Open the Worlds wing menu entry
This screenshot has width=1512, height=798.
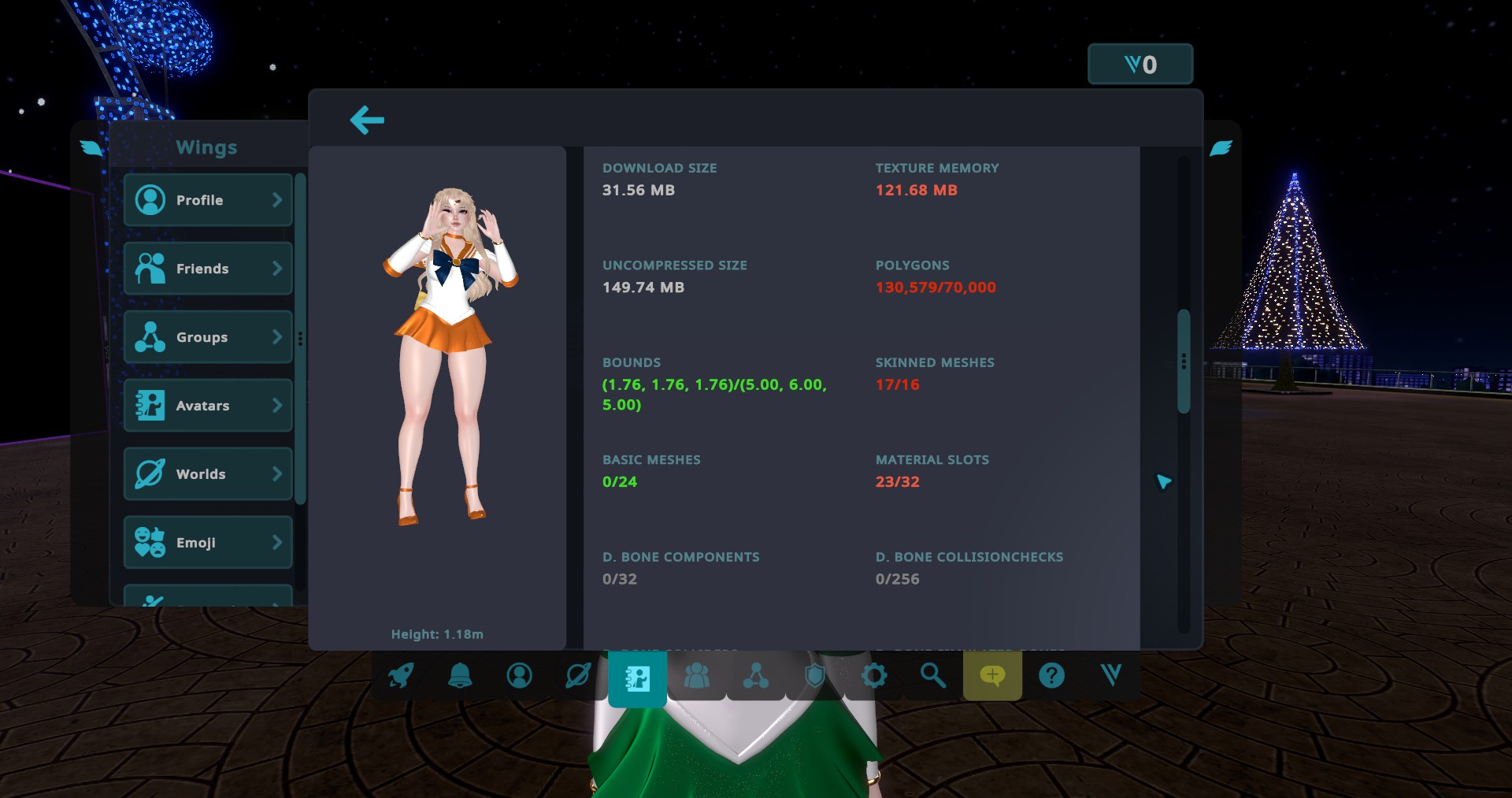point(208,474)
